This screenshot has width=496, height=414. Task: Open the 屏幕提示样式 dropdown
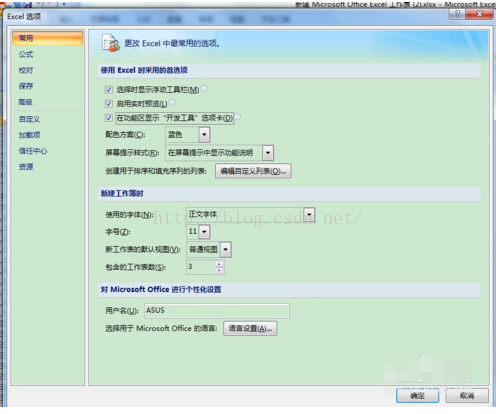click(x=268, y=153)
